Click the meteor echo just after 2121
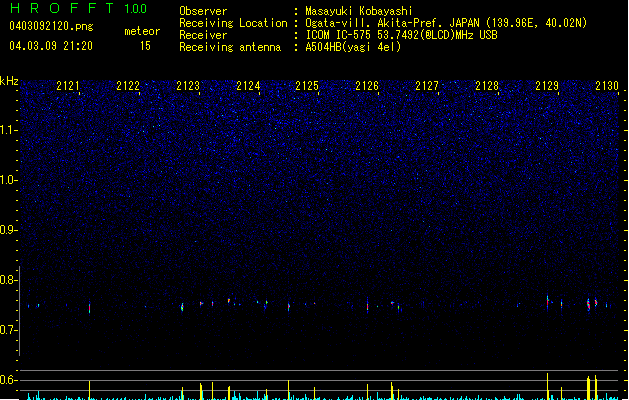Viewport: 629px width, 400px height. coord(89,307)
